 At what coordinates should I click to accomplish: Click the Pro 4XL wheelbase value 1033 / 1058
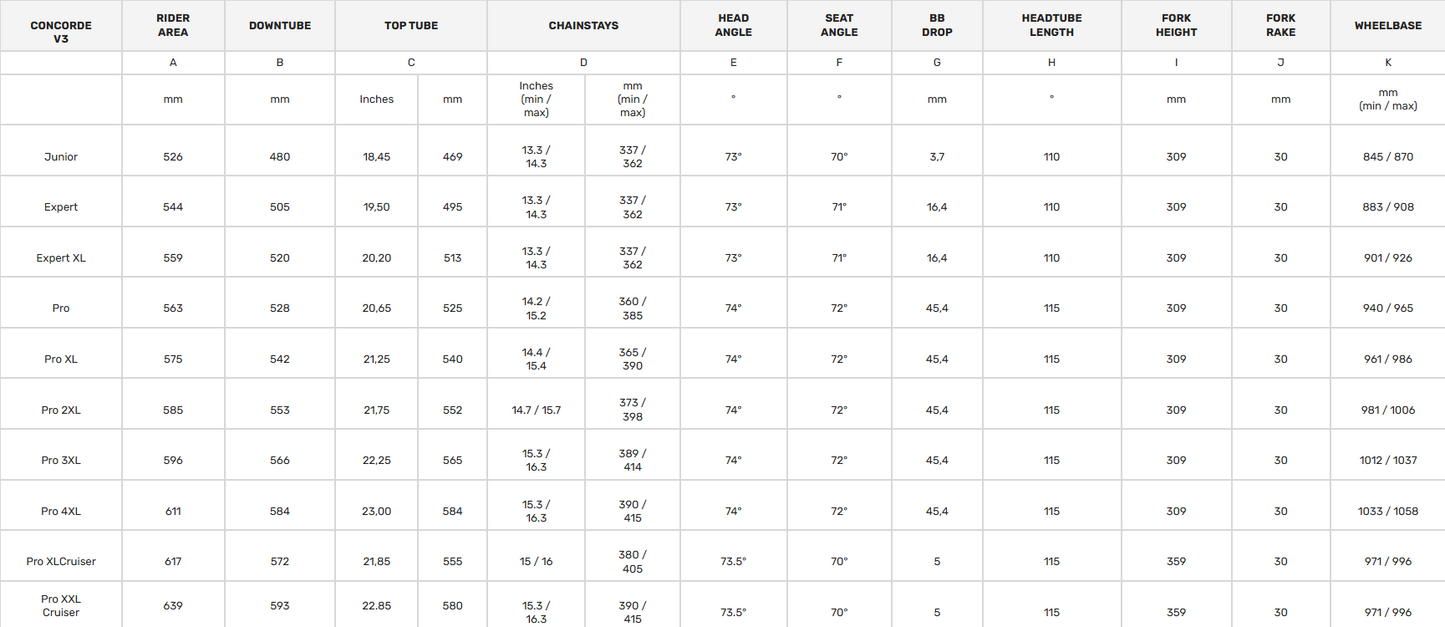pyautogui.click(x=1388, y=511)
